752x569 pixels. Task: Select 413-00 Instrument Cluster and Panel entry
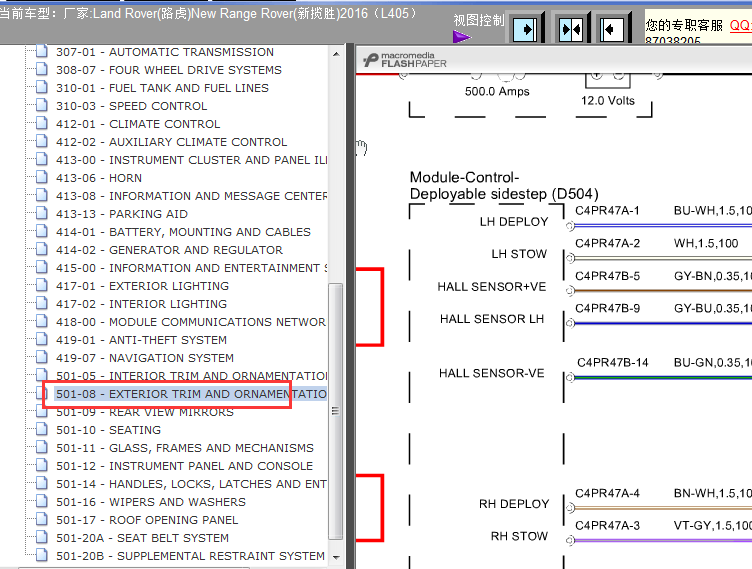(191, 160)
